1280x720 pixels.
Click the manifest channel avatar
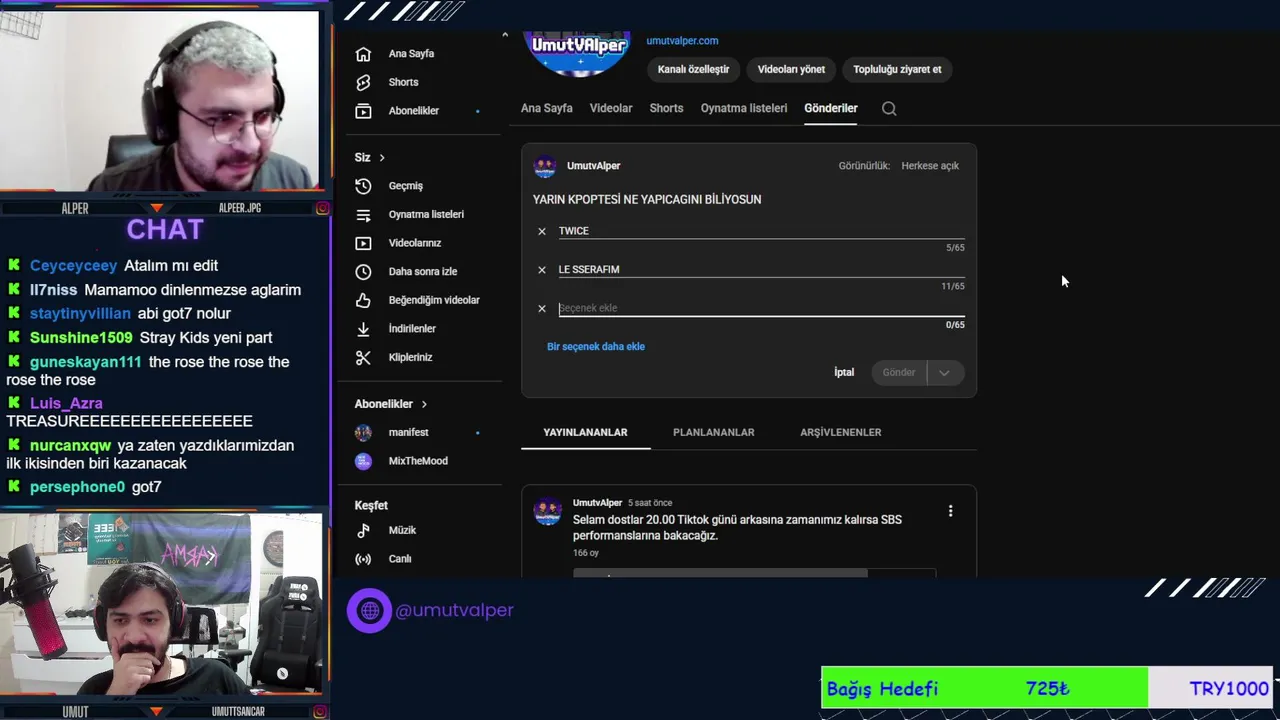[365, 432]
